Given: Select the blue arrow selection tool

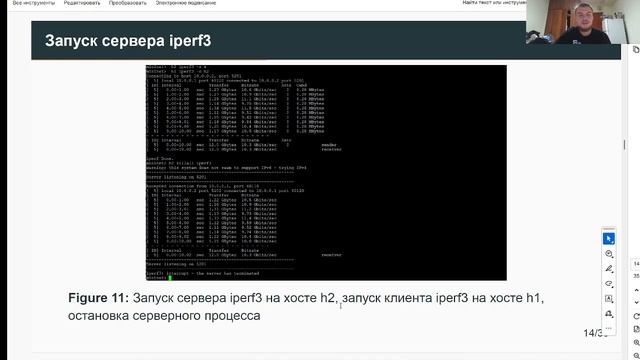Looking at the screenshot, I should click(609, 239).
